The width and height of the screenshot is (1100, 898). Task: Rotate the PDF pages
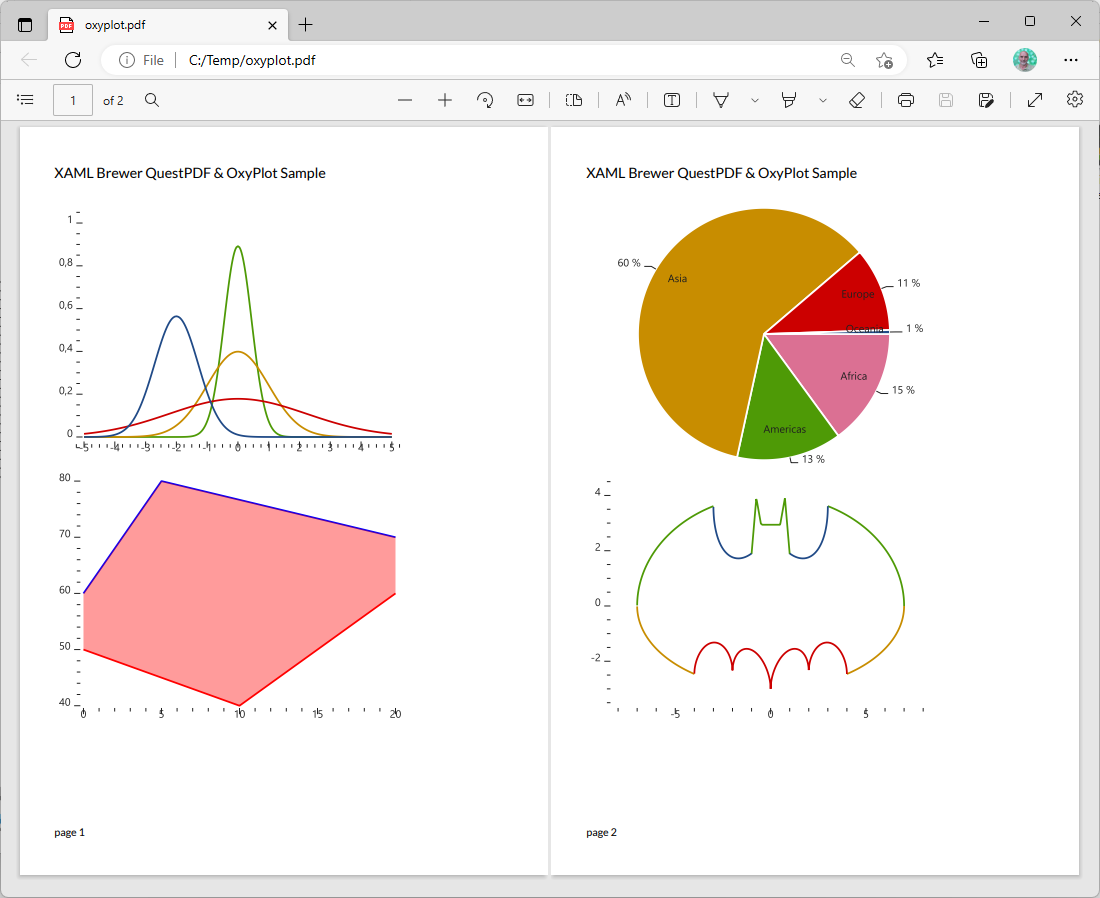pyautogui.click(x=485, y=100)
